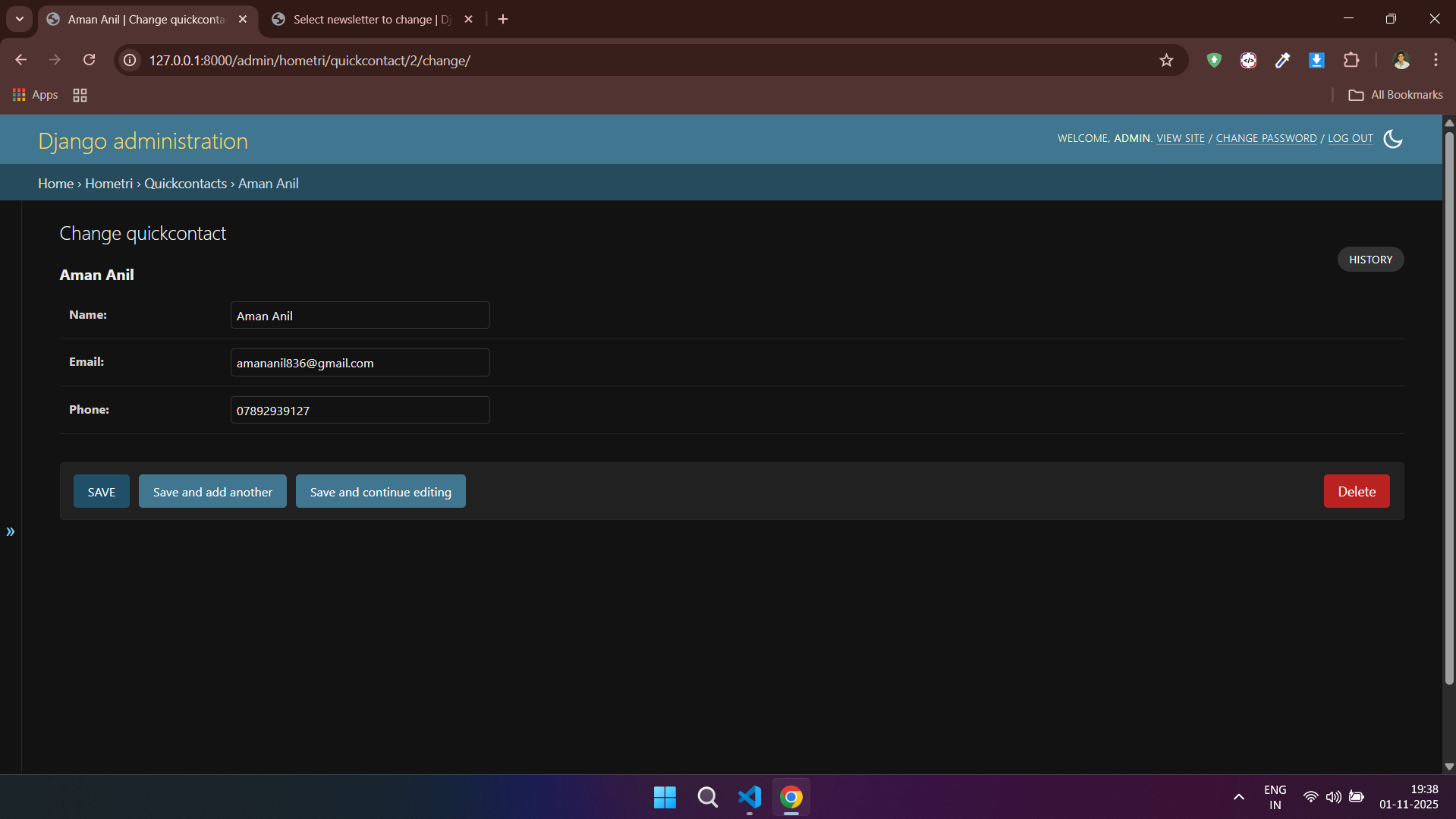Focus the Name input field
Viewport: 1456px width, 819px height.
click(360, 316)
